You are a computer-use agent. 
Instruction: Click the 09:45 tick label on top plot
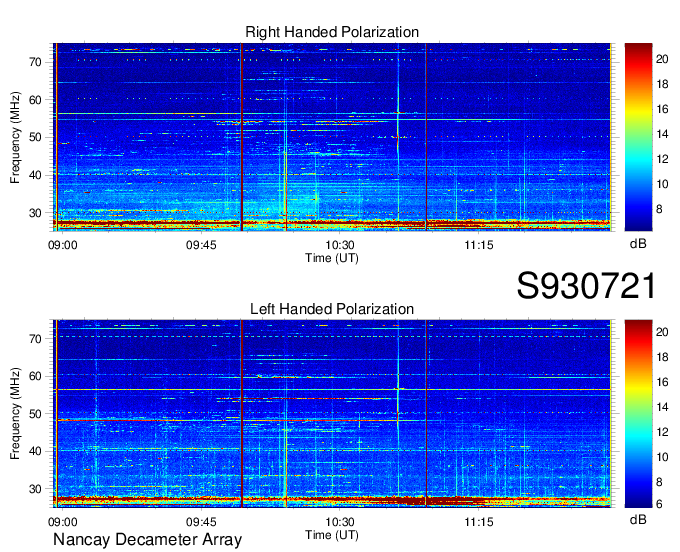201,245
